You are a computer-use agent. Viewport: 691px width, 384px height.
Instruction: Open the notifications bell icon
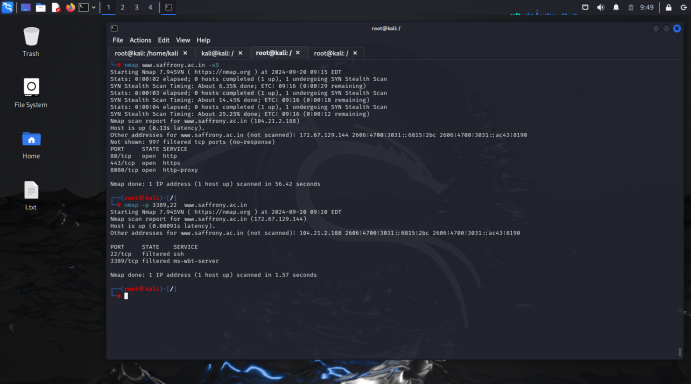pyautogui.click(x=616, y=7)
